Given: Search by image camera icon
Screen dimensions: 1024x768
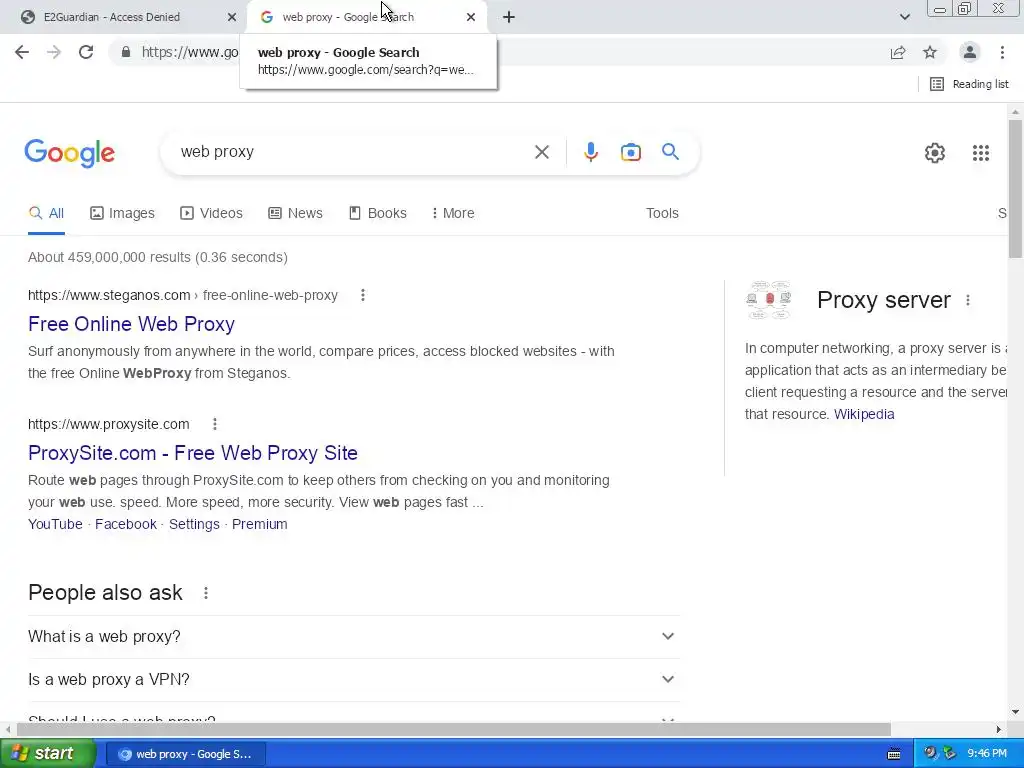Looking at the screenshot, I should click(630, 152).
